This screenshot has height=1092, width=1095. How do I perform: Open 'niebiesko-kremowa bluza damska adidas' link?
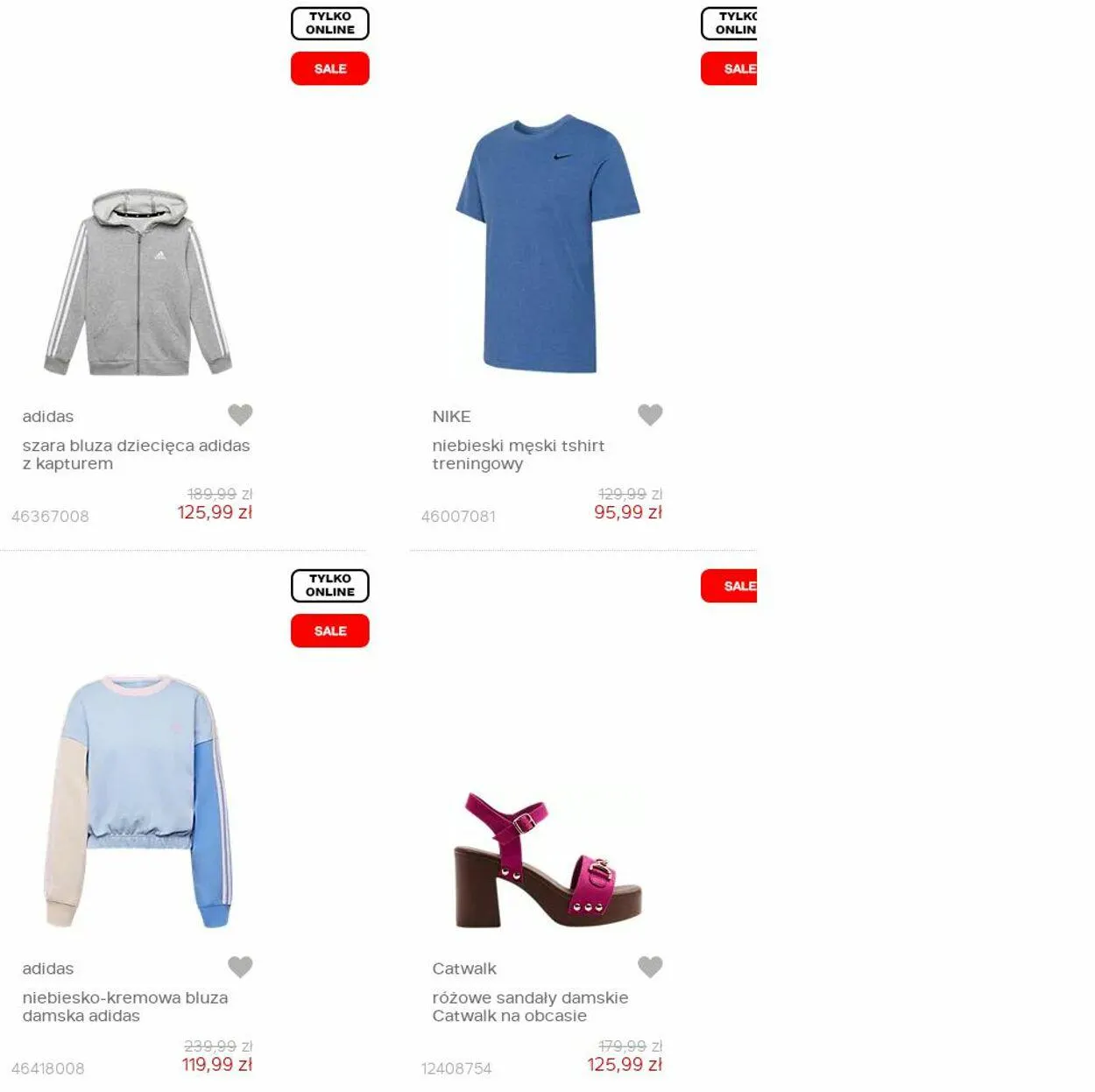pos(125,1006)
